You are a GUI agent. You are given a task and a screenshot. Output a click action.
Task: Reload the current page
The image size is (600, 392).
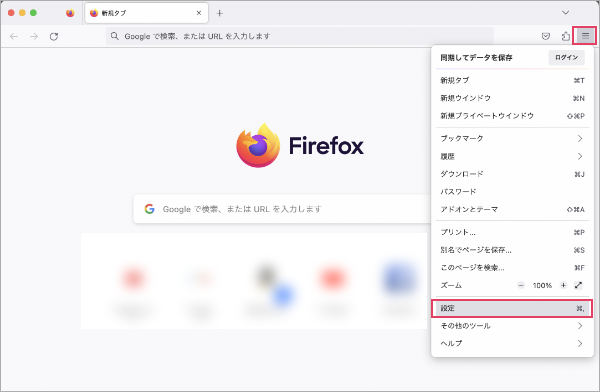click(54, 36)
